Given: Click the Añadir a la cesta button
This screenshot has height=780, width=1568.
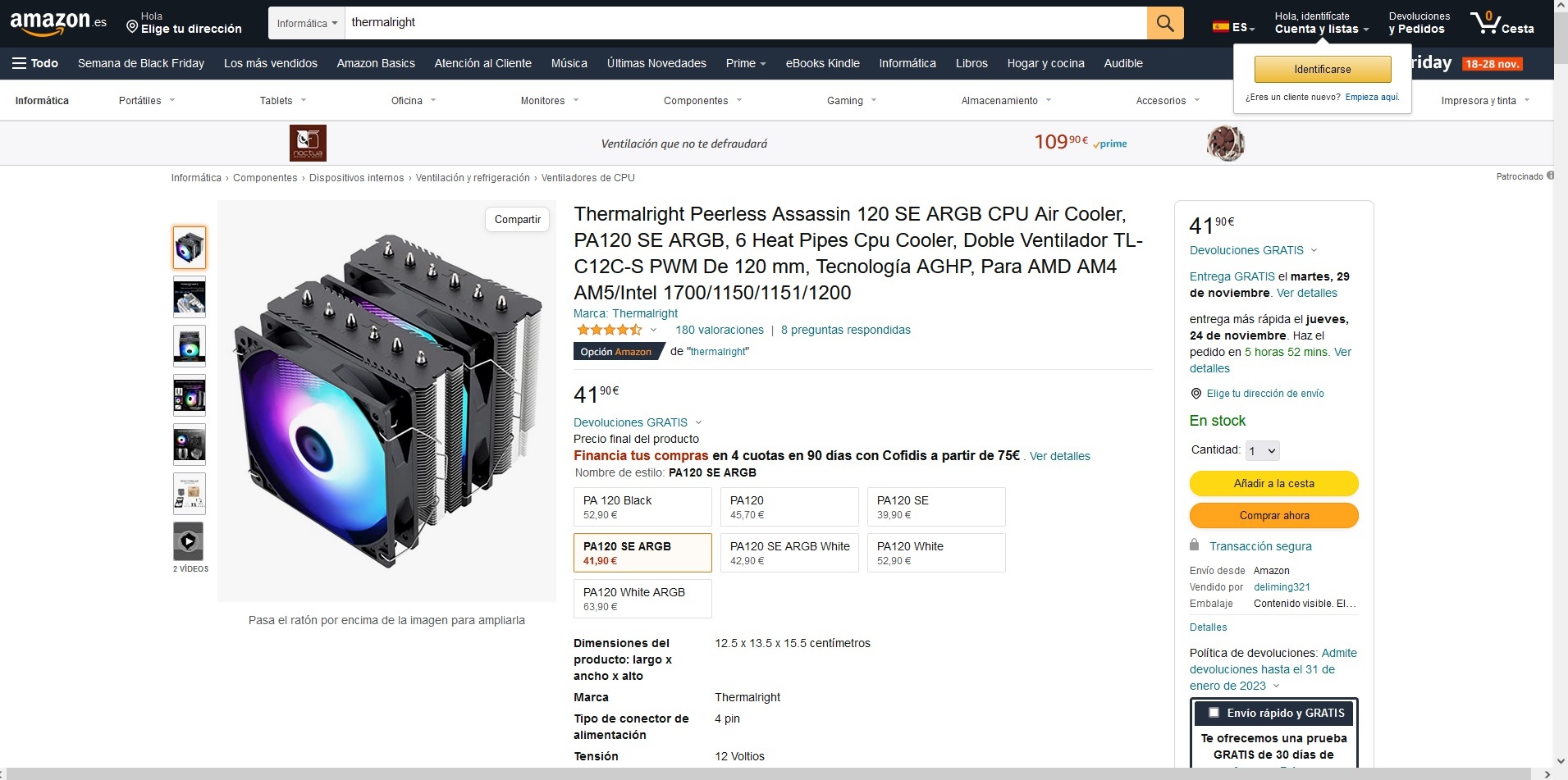Looking at the screenshot, I should [x=1273, y=483].
